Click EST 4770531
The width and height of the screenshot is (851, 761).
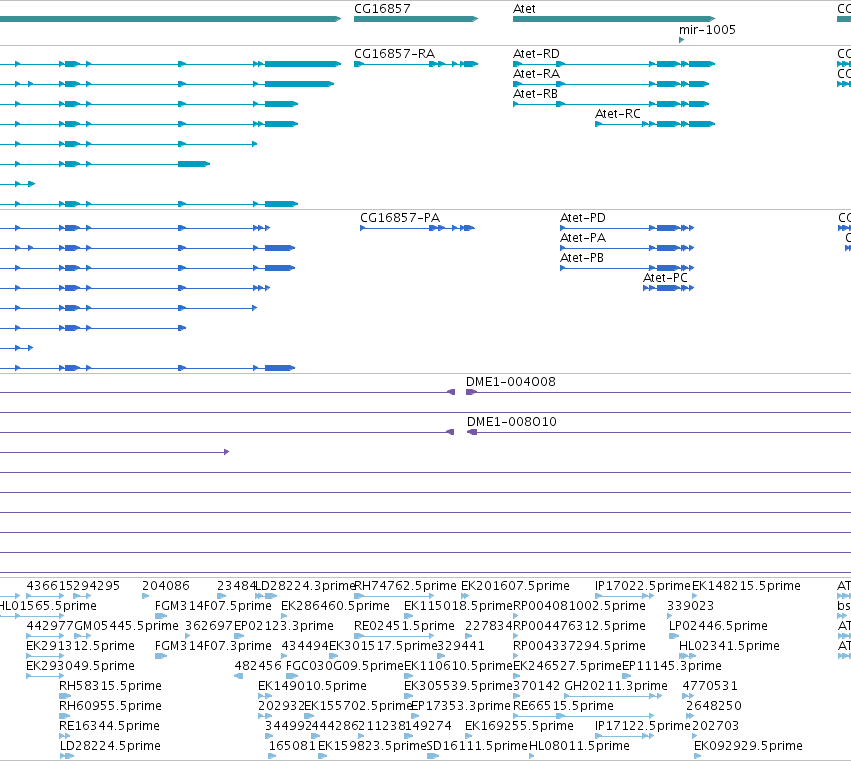click(x=710, y=686)
